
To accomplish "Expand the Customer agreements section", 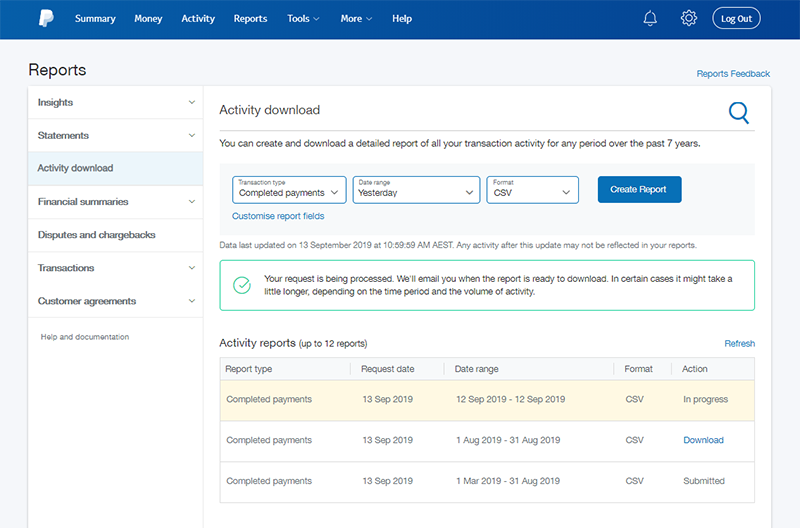I will point(115,301).
